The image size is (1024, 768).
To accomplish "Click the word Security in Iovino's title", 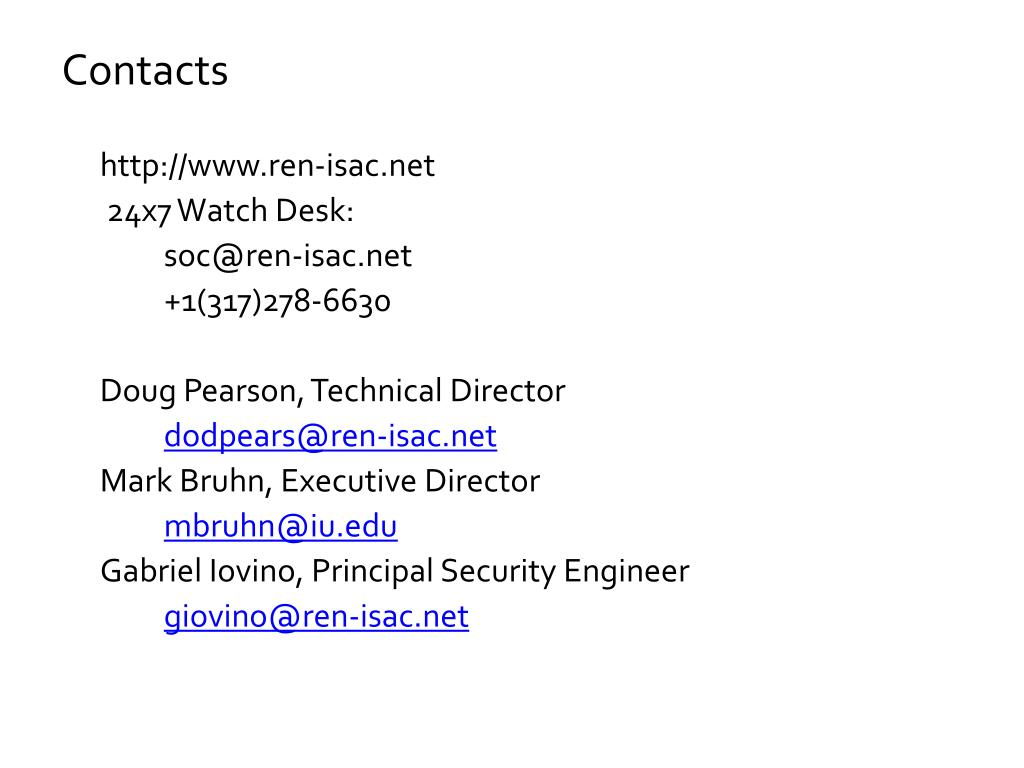I will pos(498,573).
